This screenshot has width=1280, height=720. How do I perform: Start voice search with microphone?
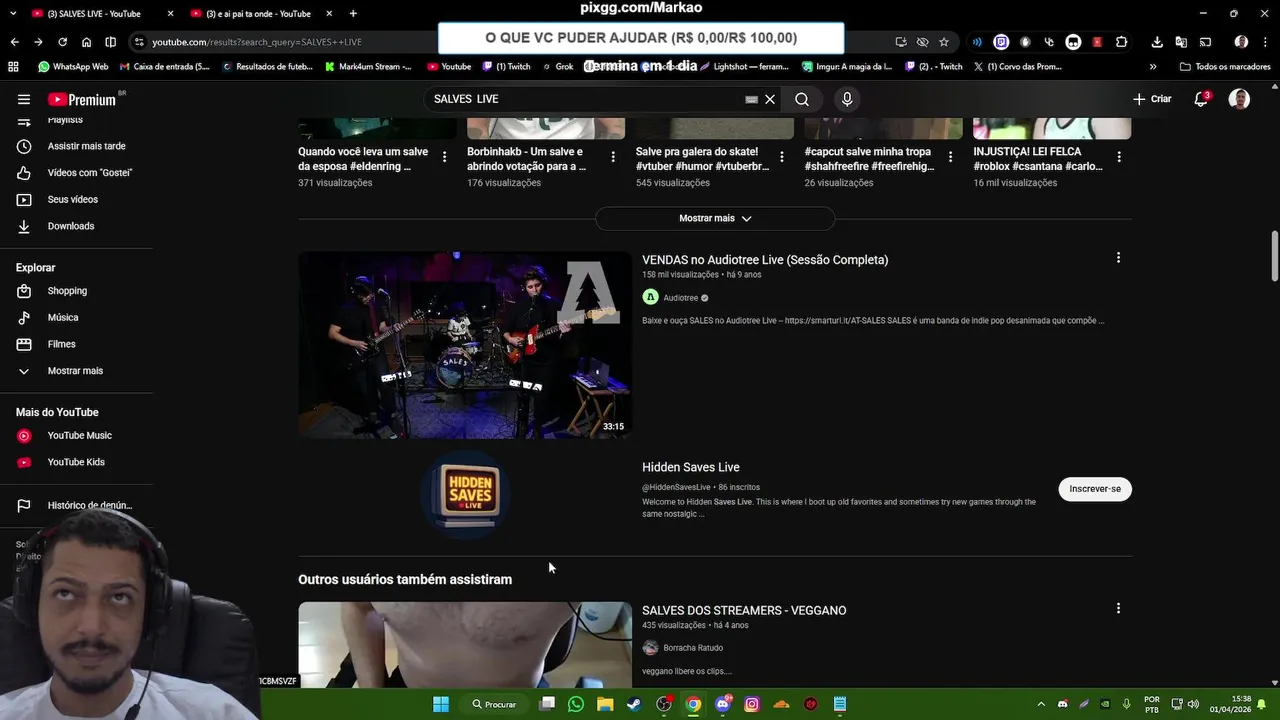click(847, 99)
